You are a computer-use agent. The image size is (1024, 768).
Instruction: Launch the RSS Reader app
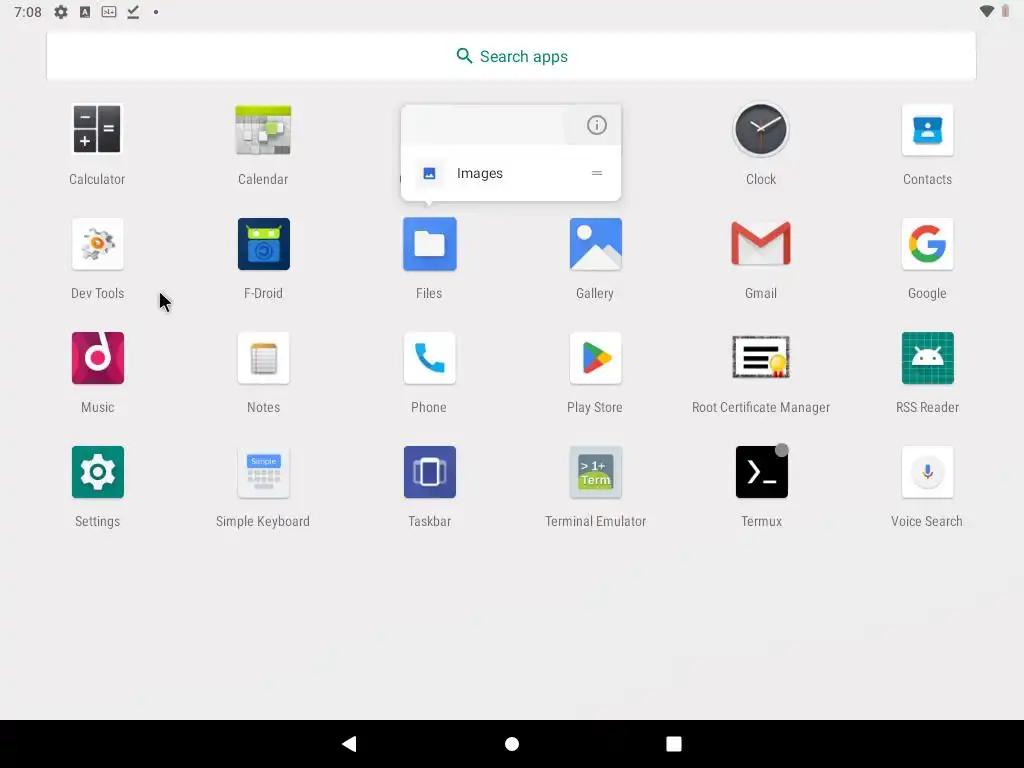pyautogui.click(x=927, y=358)
